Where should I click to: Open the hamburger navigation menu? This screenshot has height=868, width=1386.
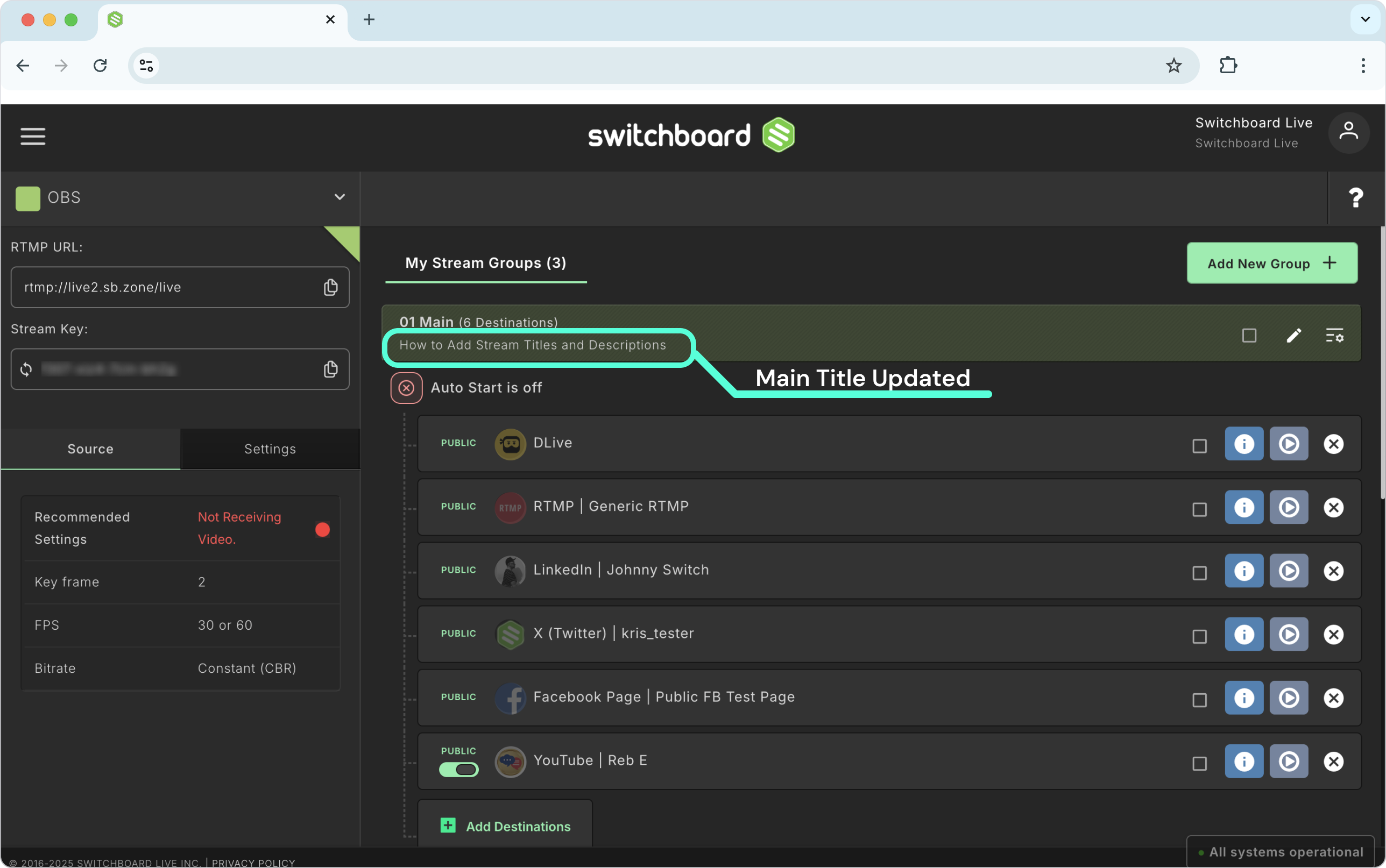[x=33, y=136]
